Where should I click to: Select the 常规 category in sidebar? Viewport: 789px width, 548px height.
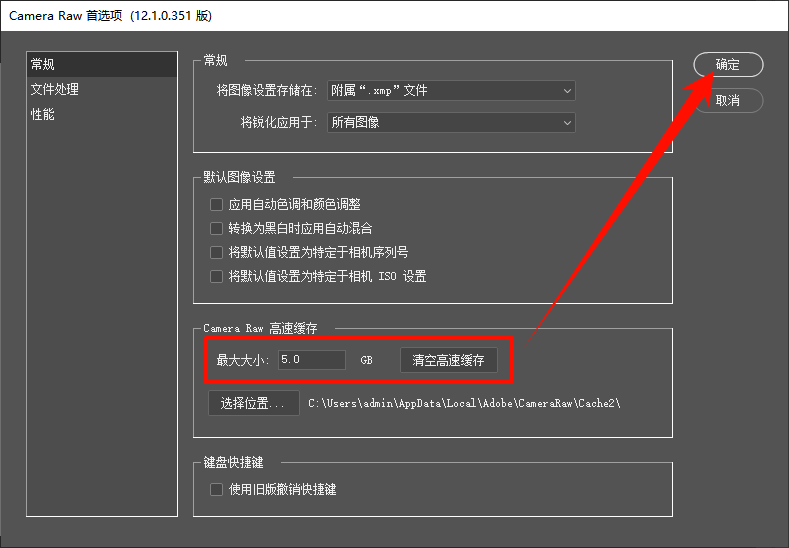102,64
